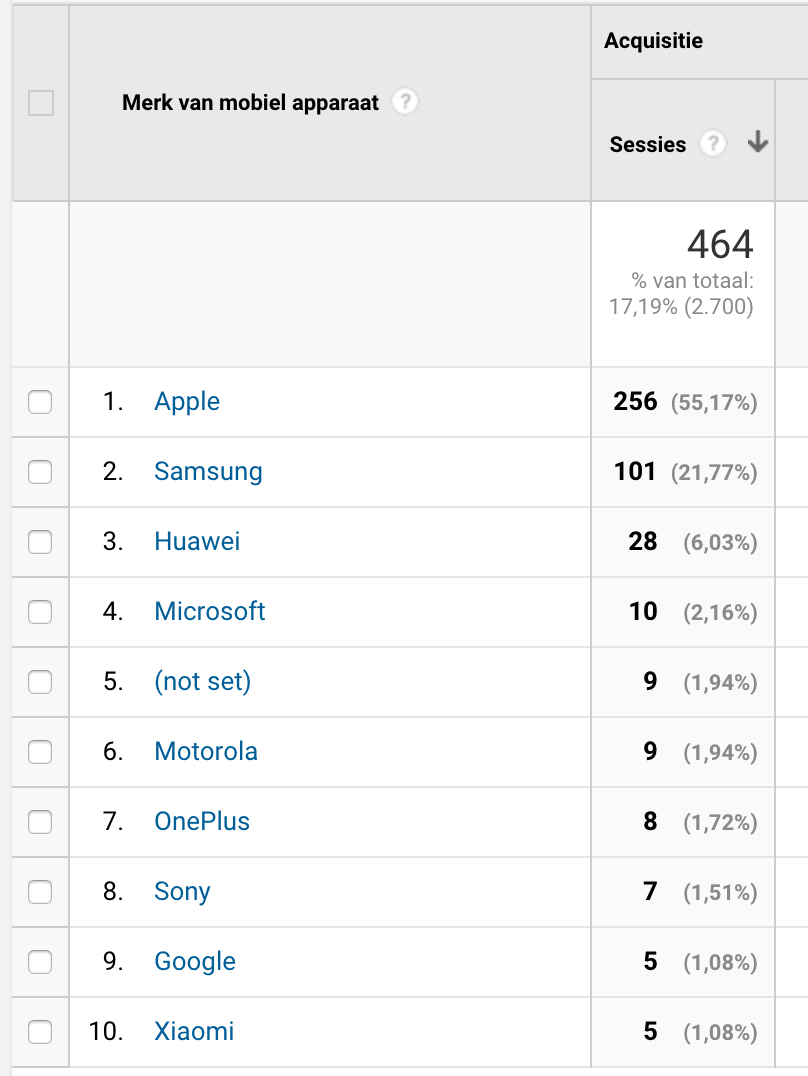Viewport: 808px width, 1076px height.
Task: Open the Sony brand link
Action: click(x=182, y=892)
